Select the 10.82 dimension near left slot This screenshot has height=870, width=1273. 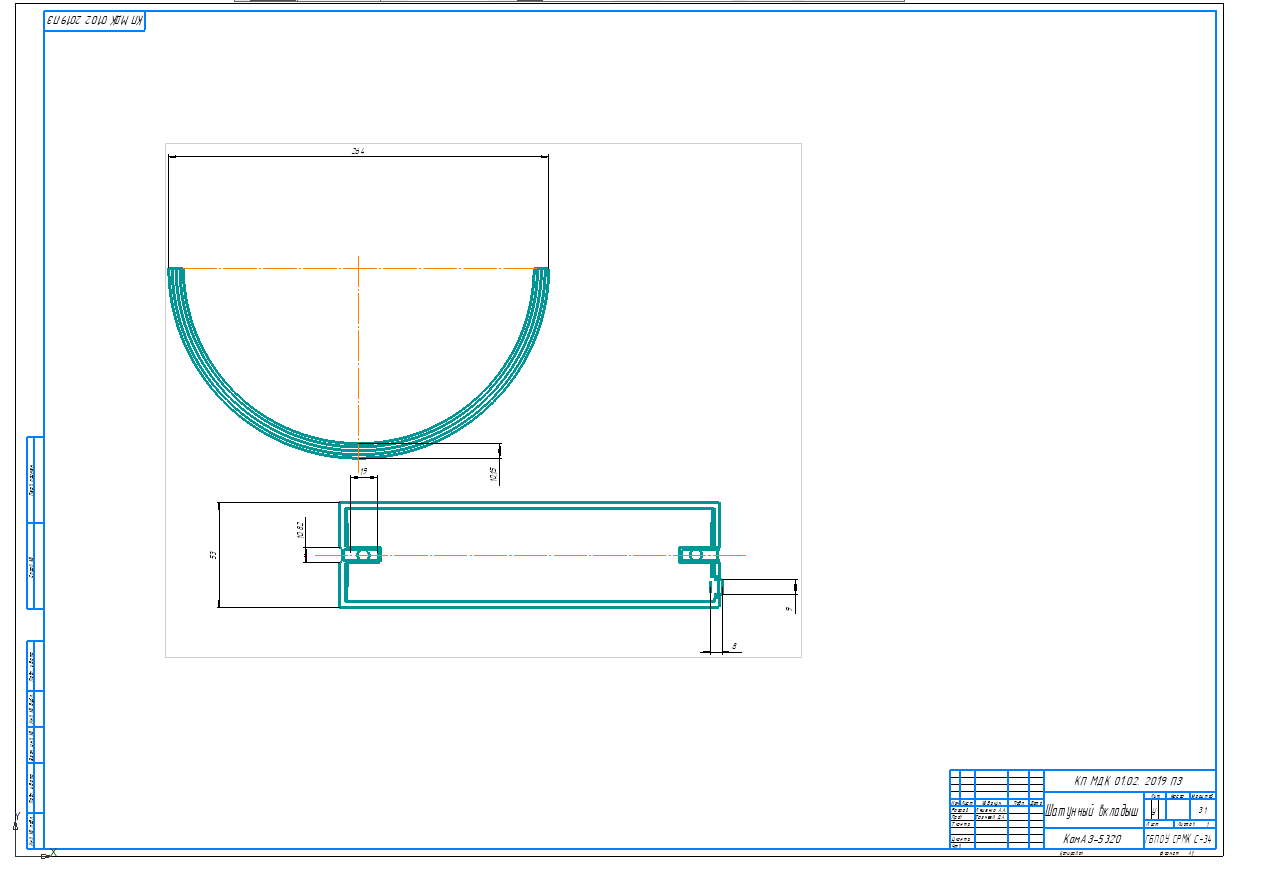click(299, 528)
